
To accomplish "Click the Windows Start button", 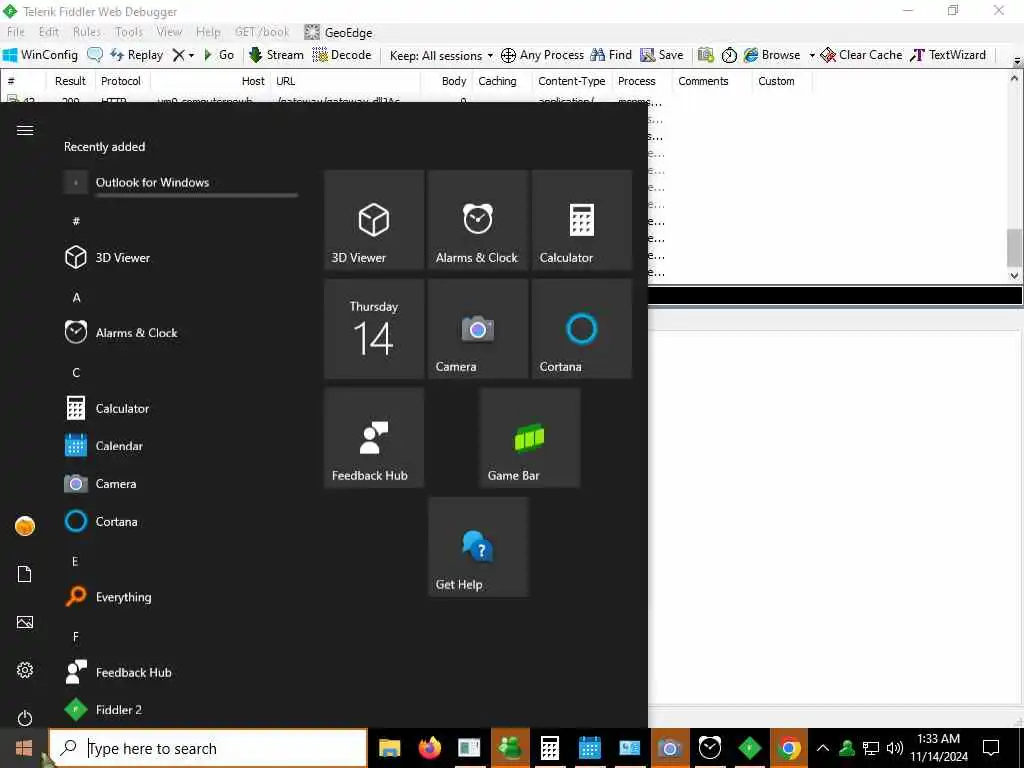I will (24, 748).
